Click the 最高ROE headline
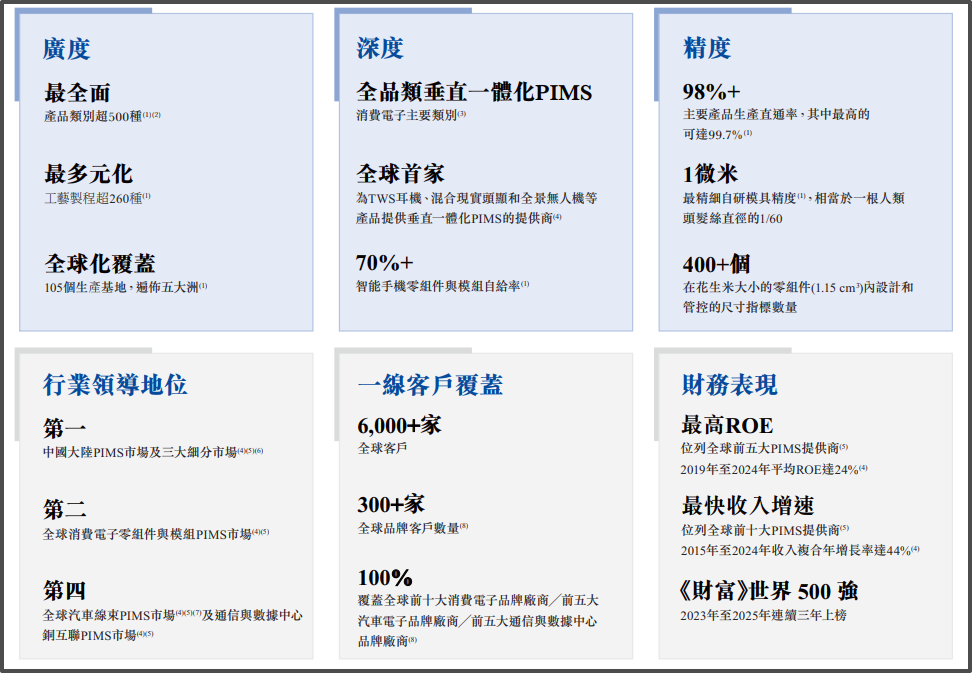The height and width of the screenshot is (673, 972). (x=727, y=425)
